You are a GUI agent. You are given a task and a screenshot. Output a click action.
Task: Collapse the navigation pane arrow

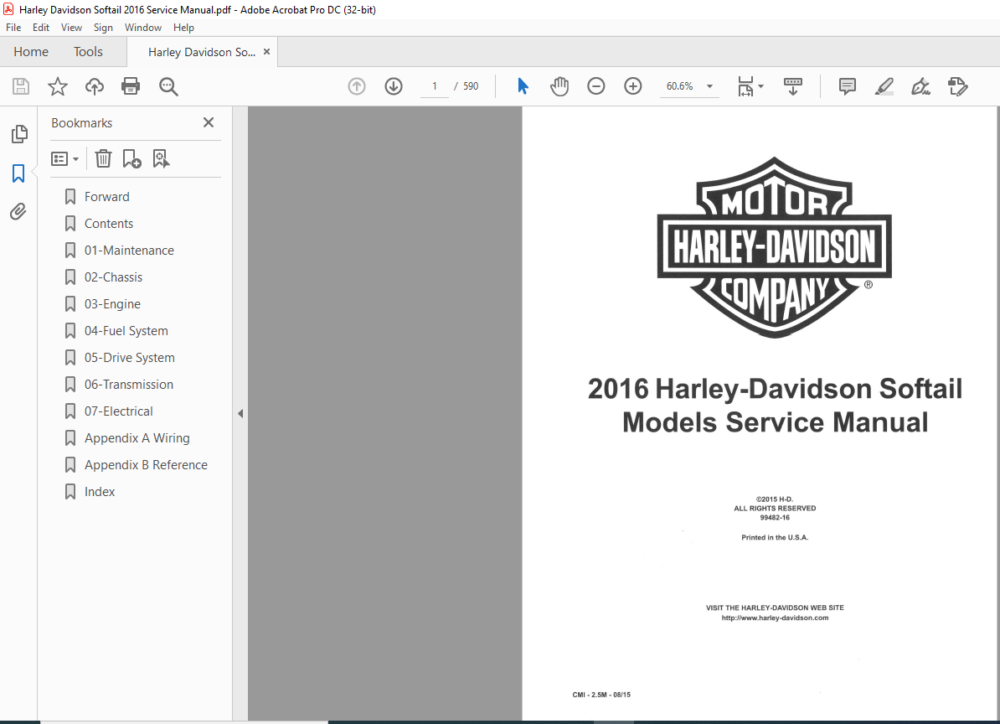pos(240,413)
